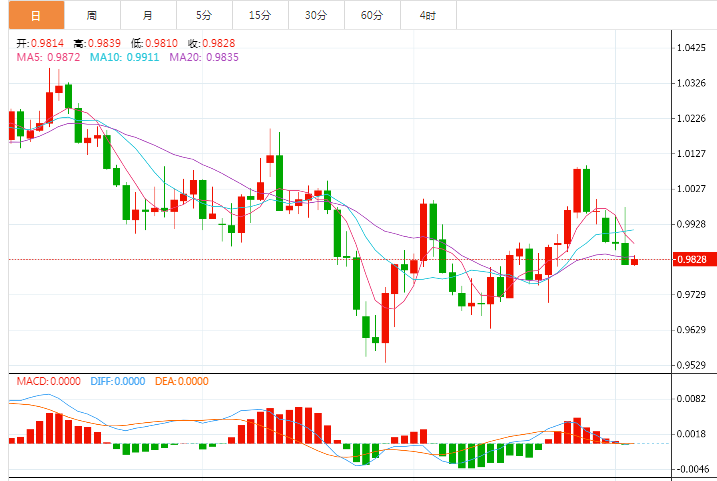717x481 pixels.
Task: Click the 0.9629 price axis label
Action: click(x=691, y=330)
